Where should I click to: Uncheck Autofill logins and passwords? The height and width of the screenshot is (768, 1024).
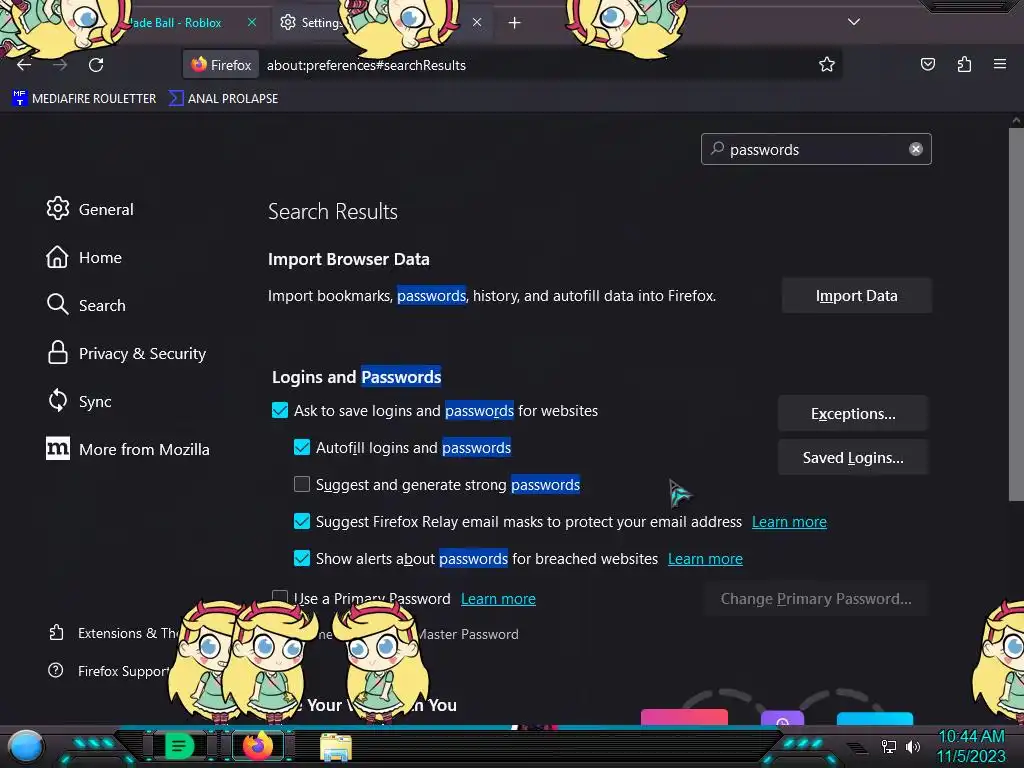point(302,447)
